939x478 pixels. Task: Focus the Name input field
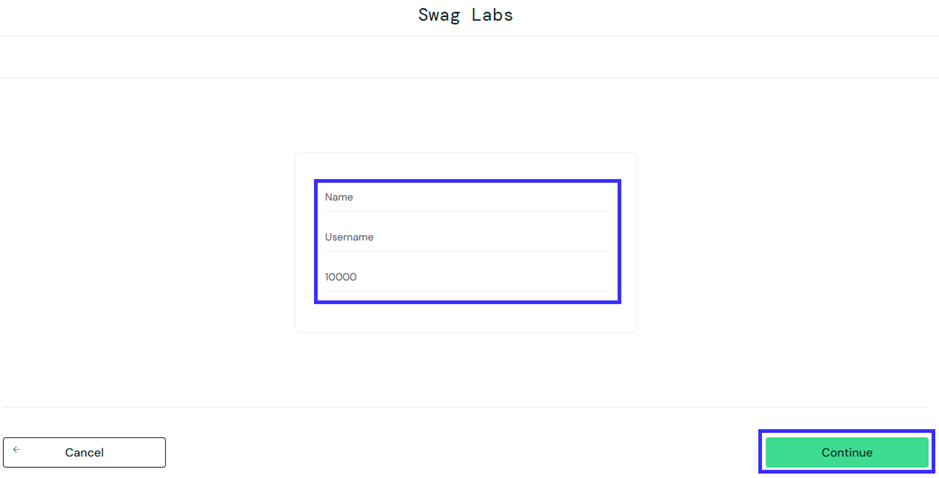click(465, 198)
